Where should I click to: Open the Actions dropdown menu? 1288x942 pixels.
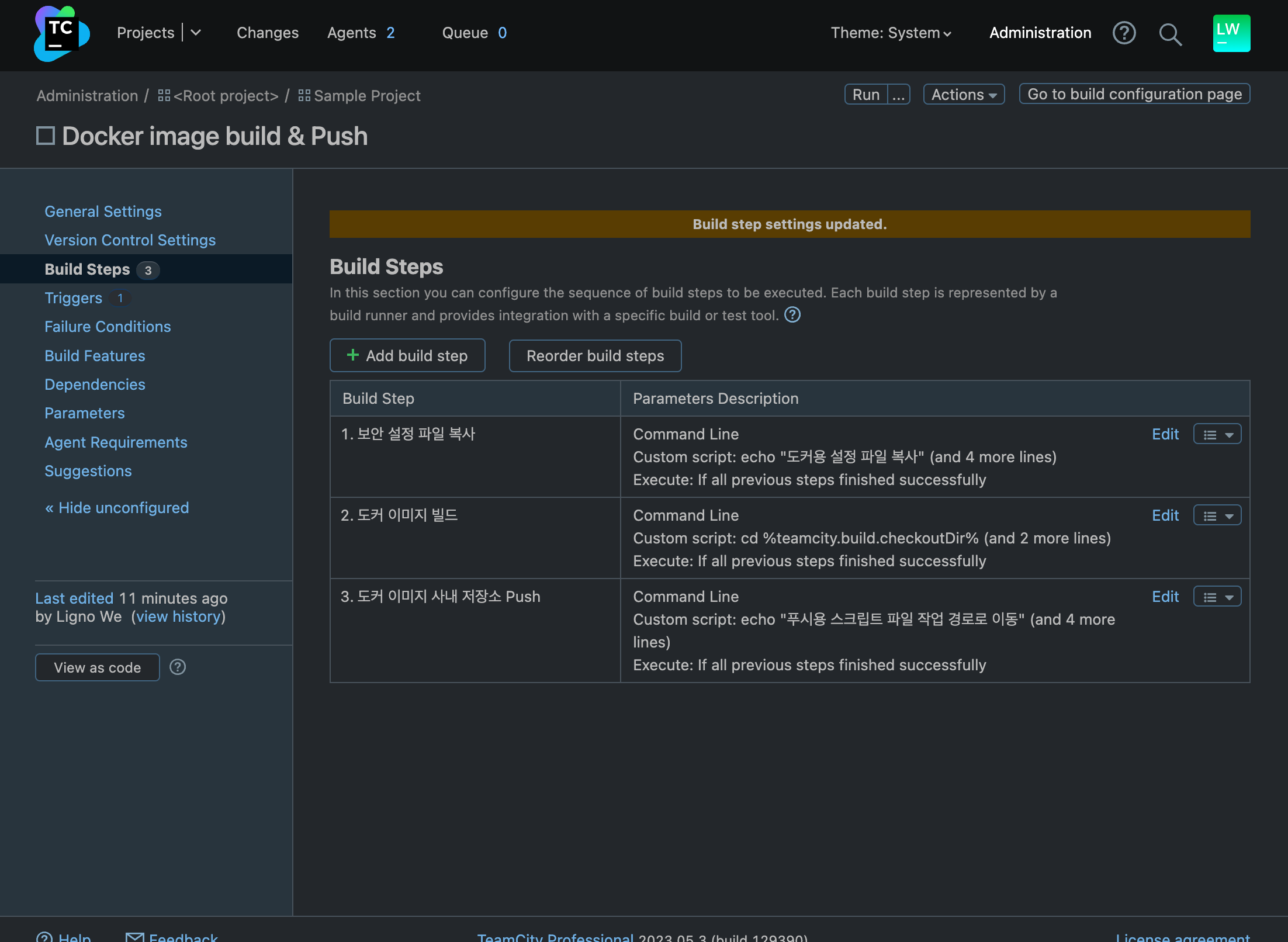point(963,94)
